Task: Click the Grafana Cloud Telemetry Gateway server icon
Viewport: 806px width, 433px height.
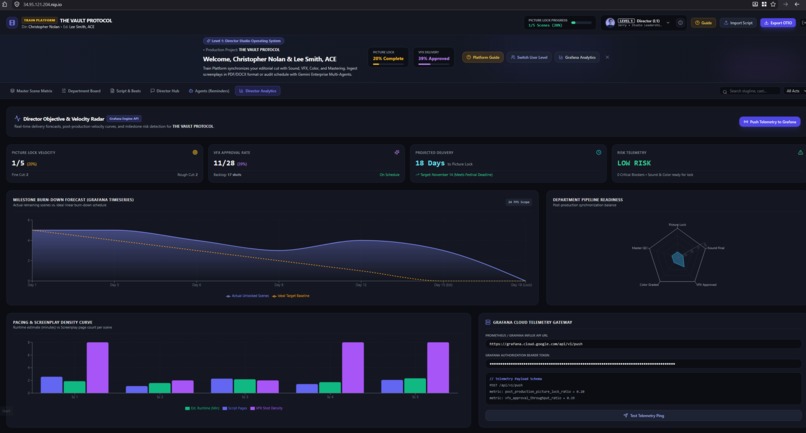Action: (x=488, y=322)
